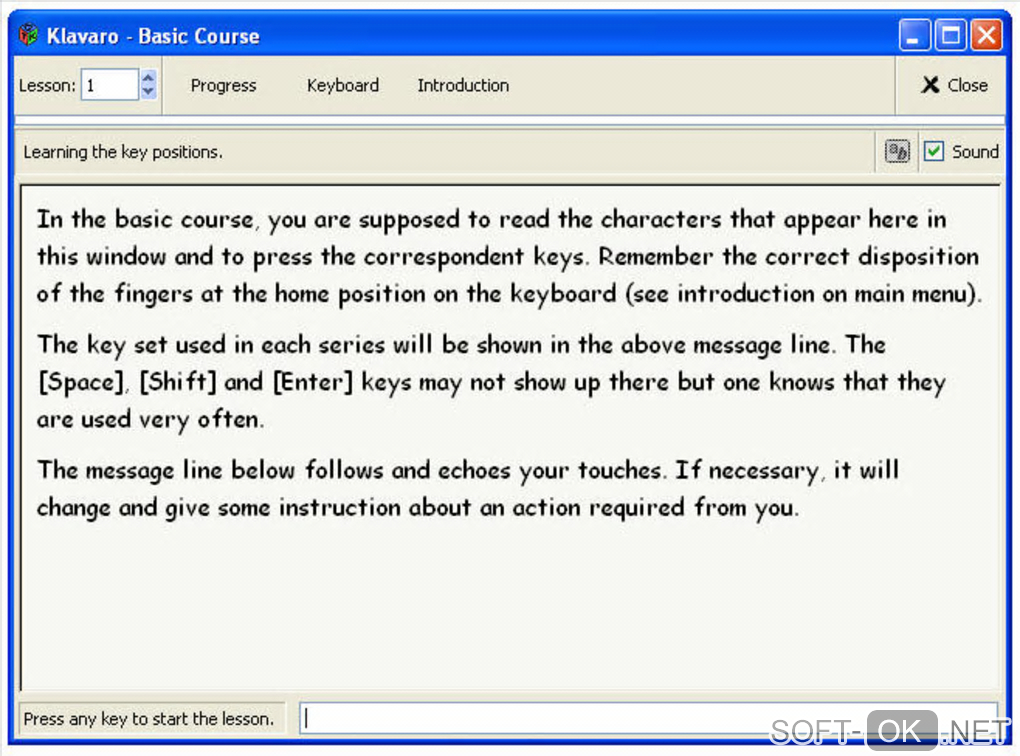
Task: Focus the typing entry field at bottom
Action: 648,718
